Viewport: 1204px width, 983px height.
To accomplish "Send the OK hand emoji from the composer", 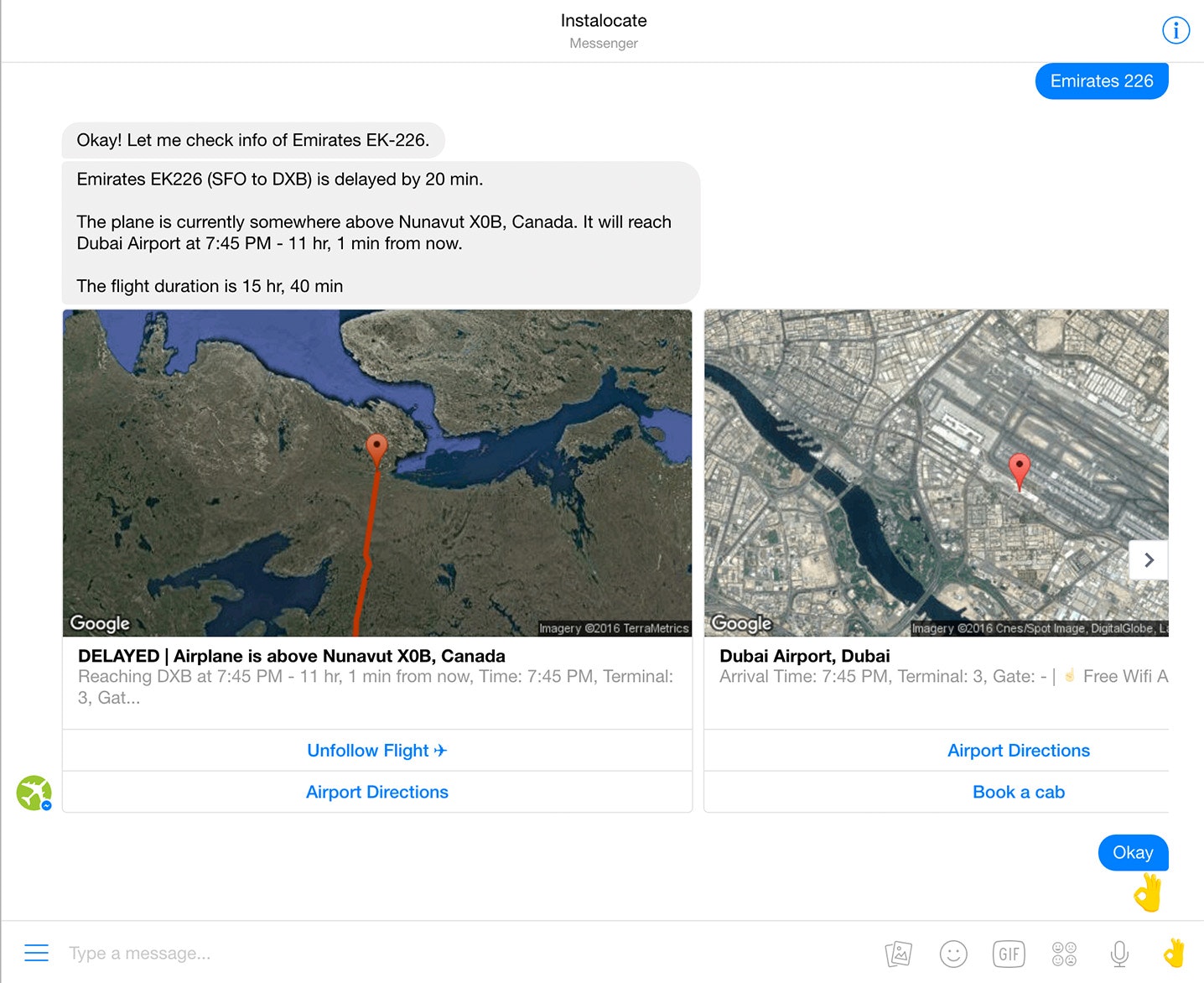I will [x=1174, y=953].
